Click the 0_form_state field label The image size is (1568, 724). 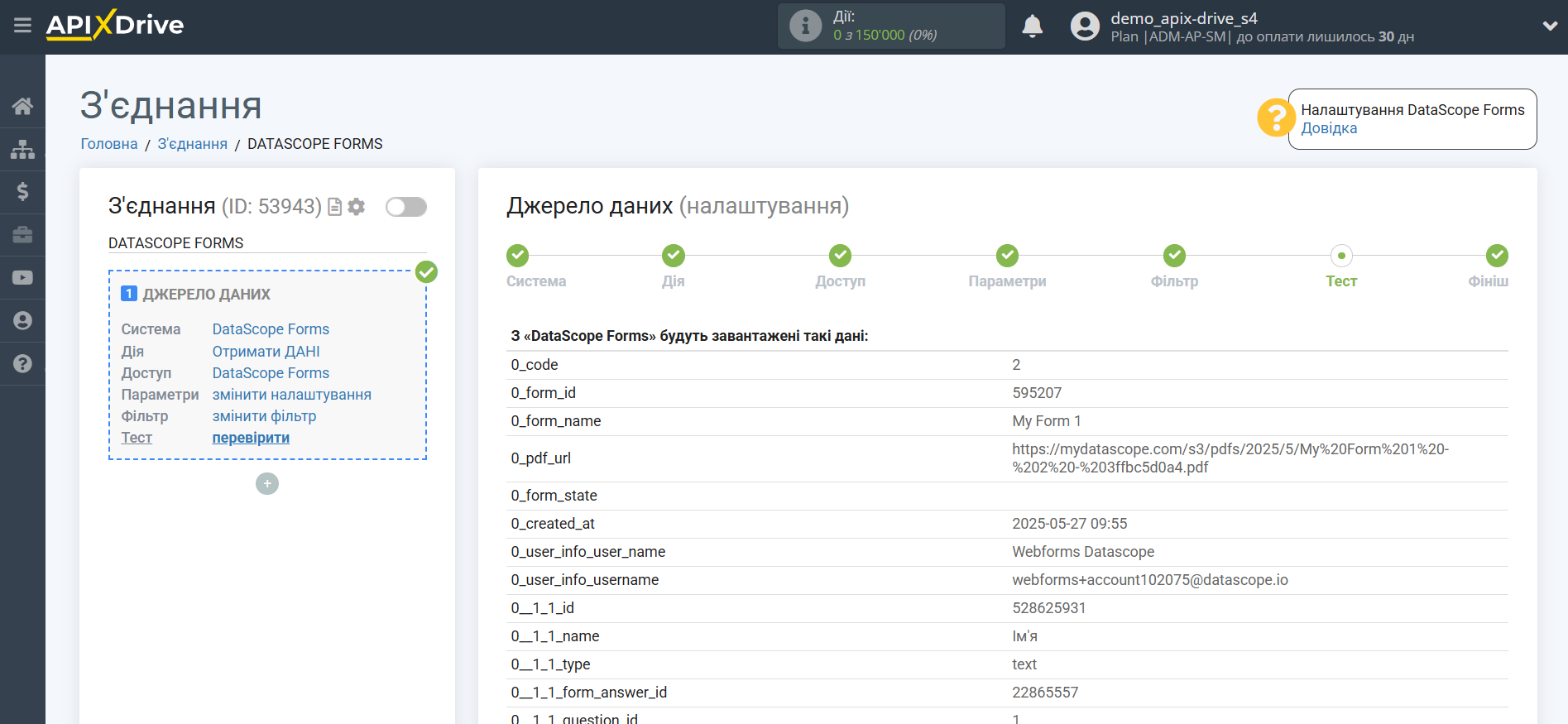coord(554,496)
